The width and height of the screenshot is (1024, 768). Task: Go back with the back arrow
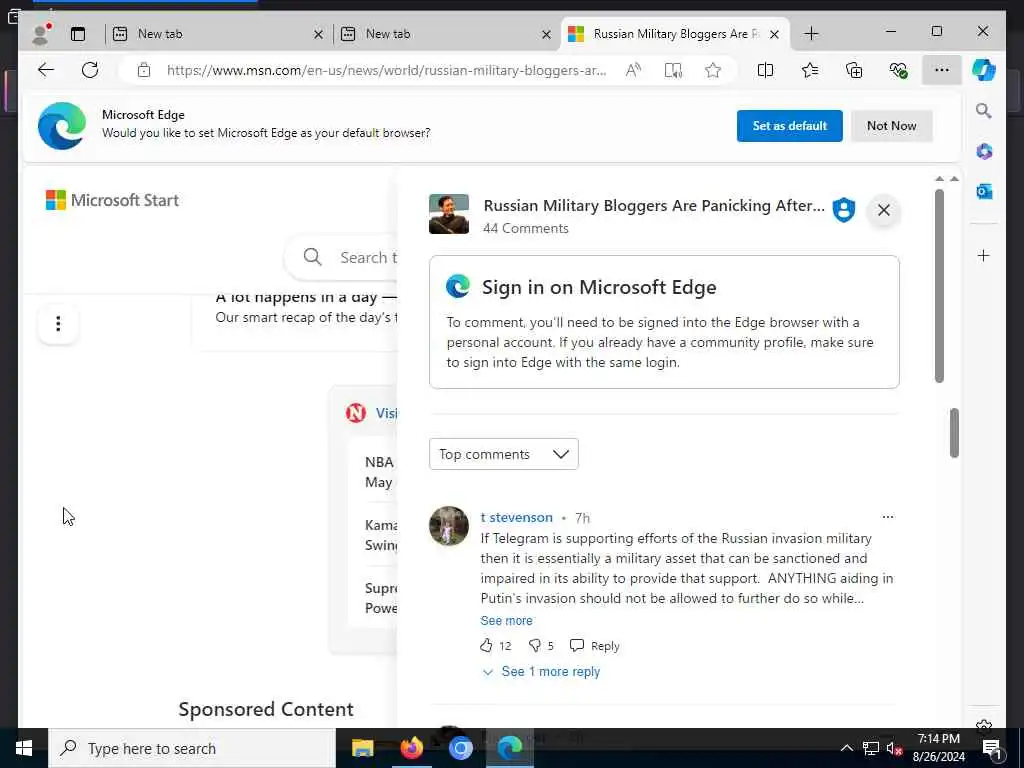click(x=46, y=70)
